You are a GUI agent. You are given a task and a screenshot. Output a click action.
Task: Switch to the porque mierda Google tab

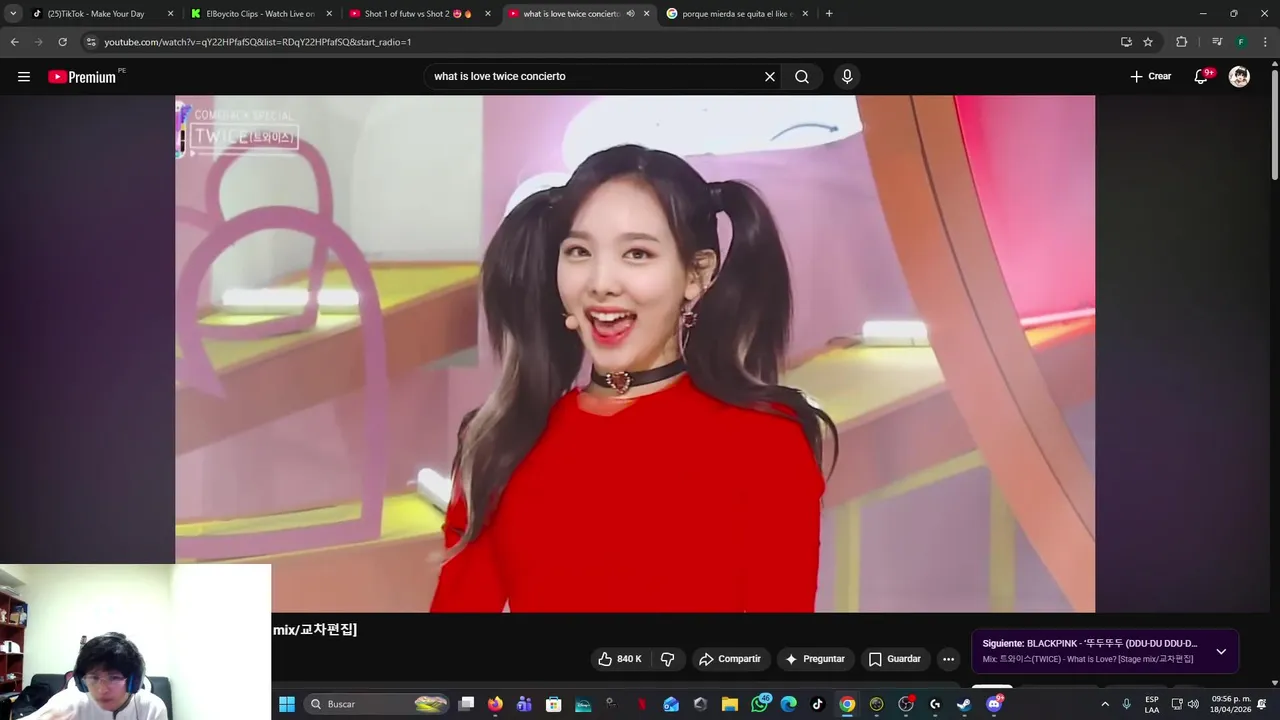pyautogui.click(x=735, y=14)
